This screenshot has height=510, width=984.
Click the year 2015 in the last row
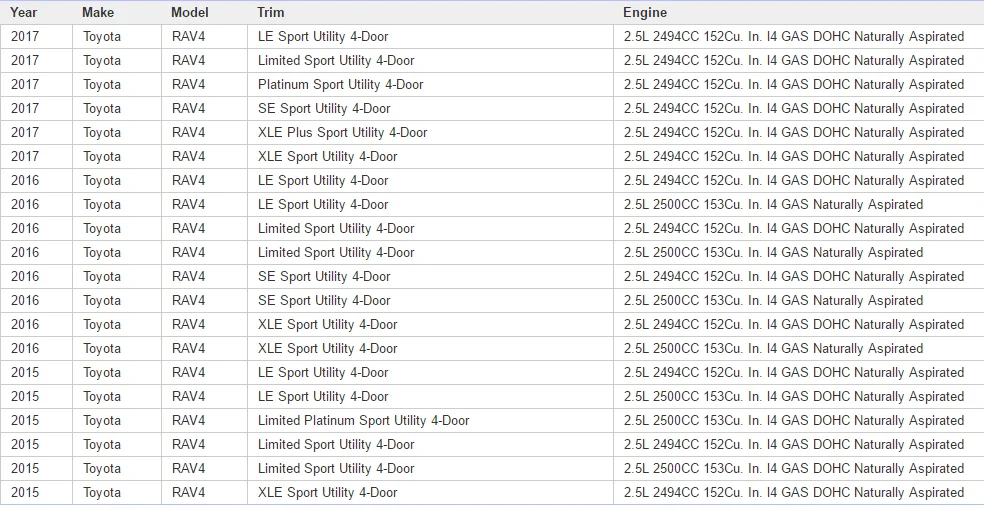click(24, 493)
